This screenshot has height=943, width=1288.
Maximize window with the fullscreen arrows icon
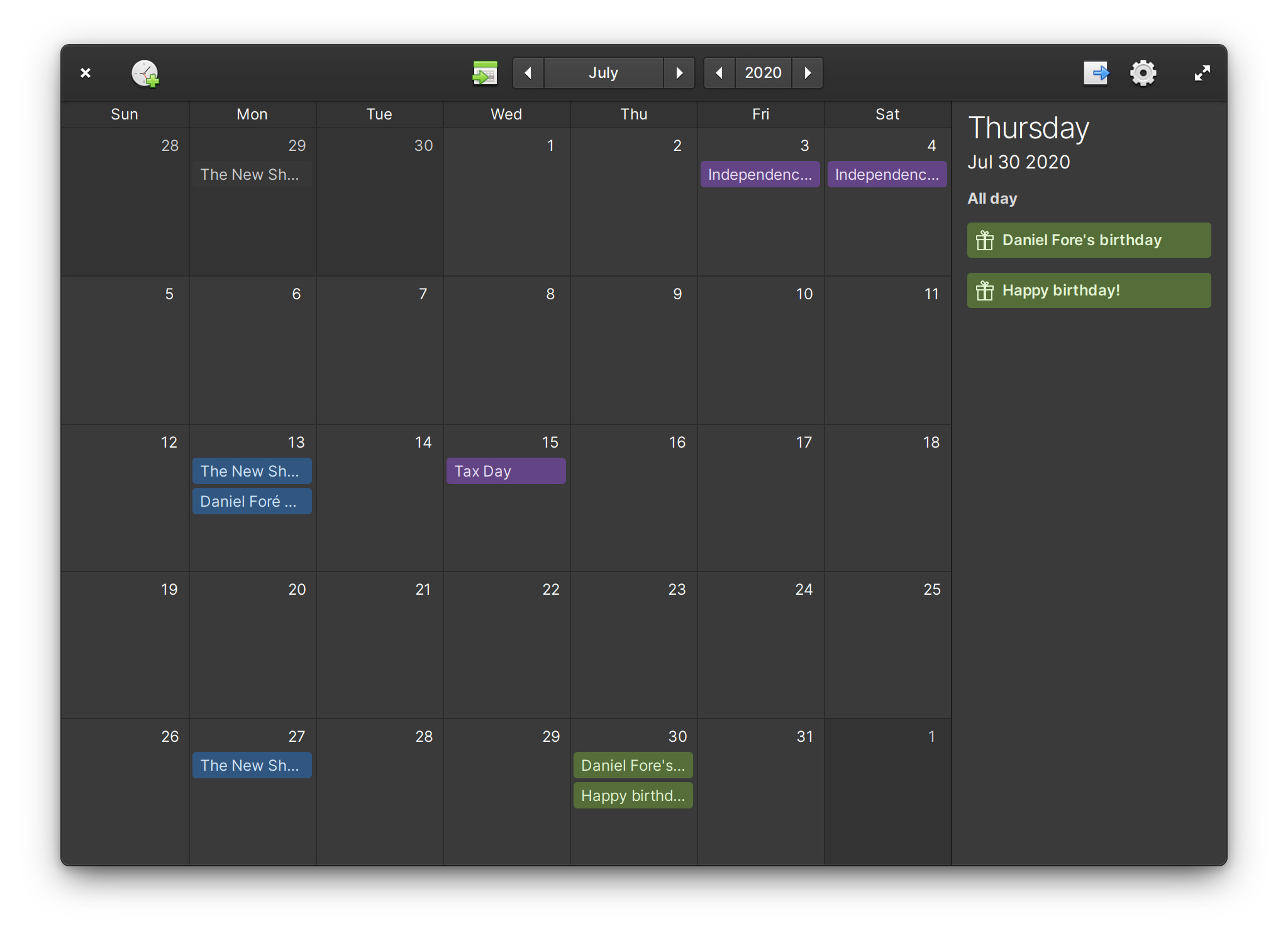point(1202,73)
